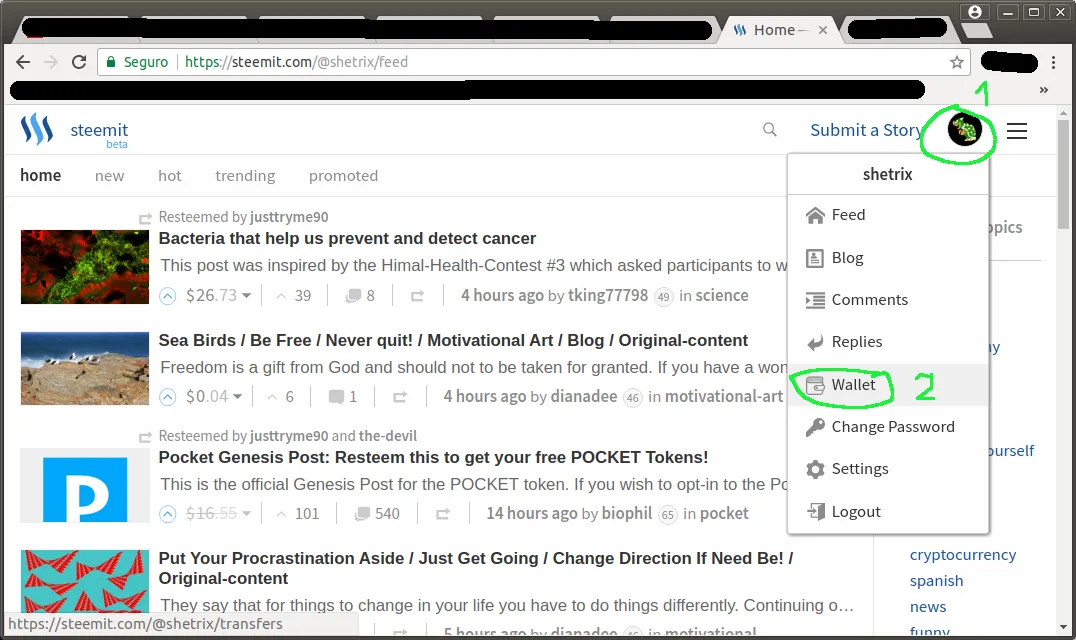Open comments on Pocket post (540)
Viewport: 1076px width, 640px height.
click(377, 514)
